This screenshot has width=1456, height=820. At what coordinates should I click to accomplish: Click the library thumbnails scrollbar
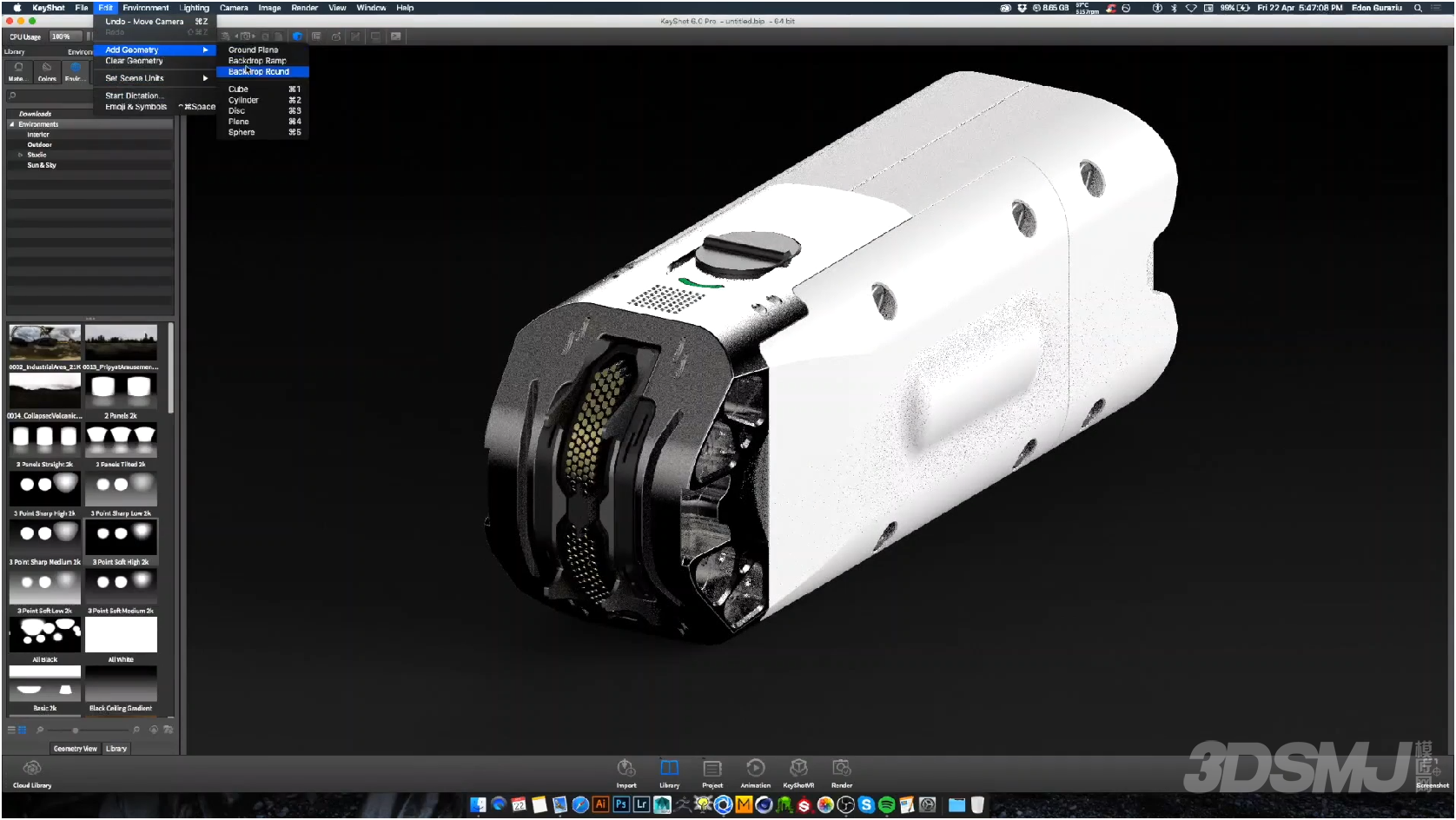(170, 369)
